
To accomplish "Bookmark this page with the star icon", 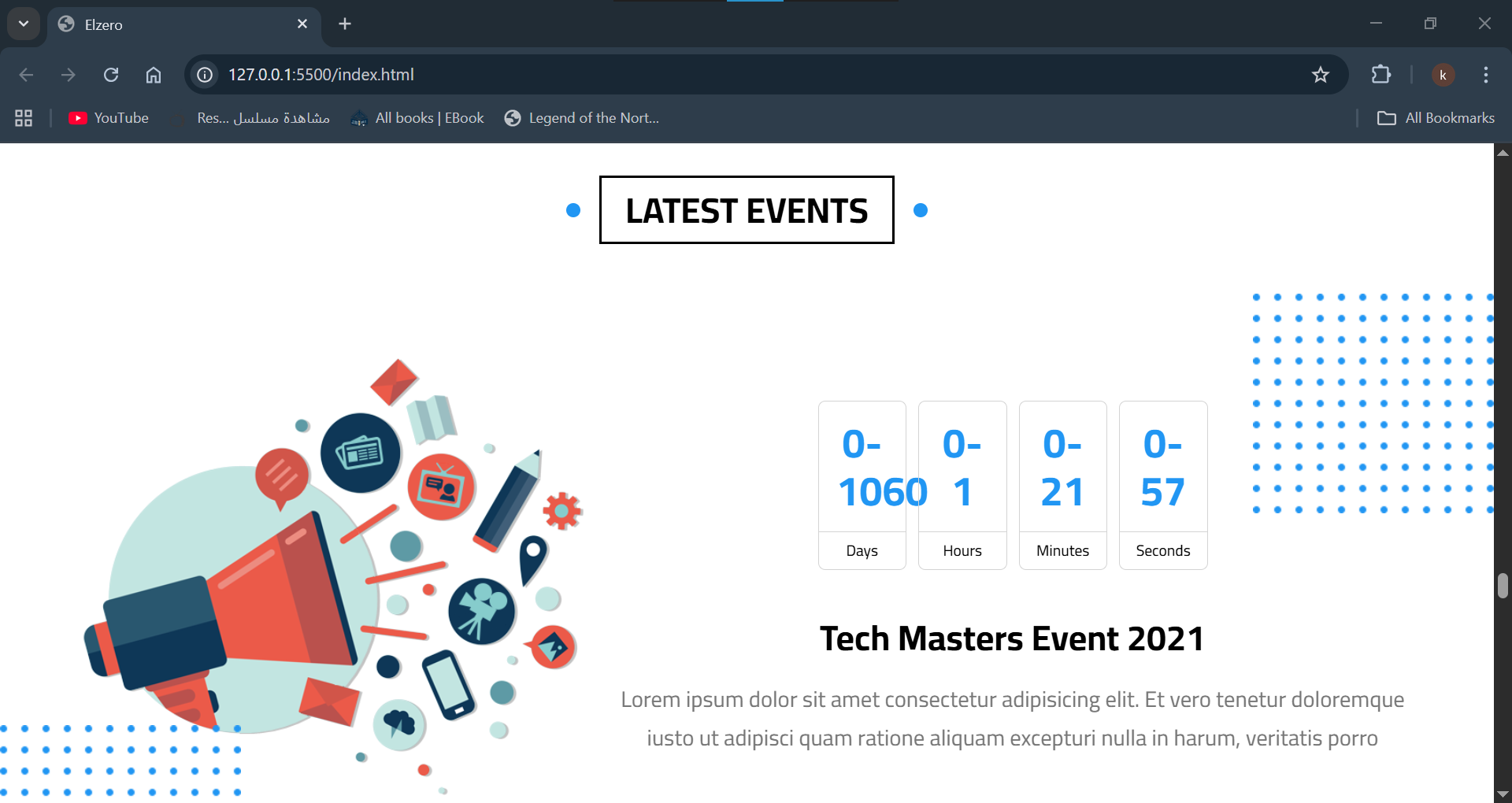I will coord(1320,75).
